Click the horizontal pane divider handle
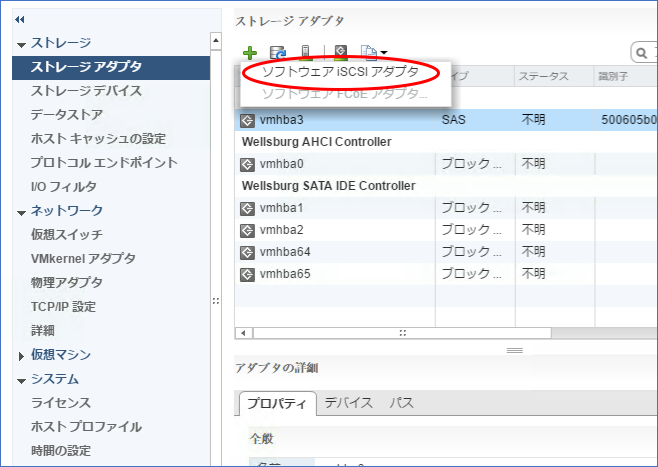This screenshot has width=658, height=467. click(x=514, y=350)
